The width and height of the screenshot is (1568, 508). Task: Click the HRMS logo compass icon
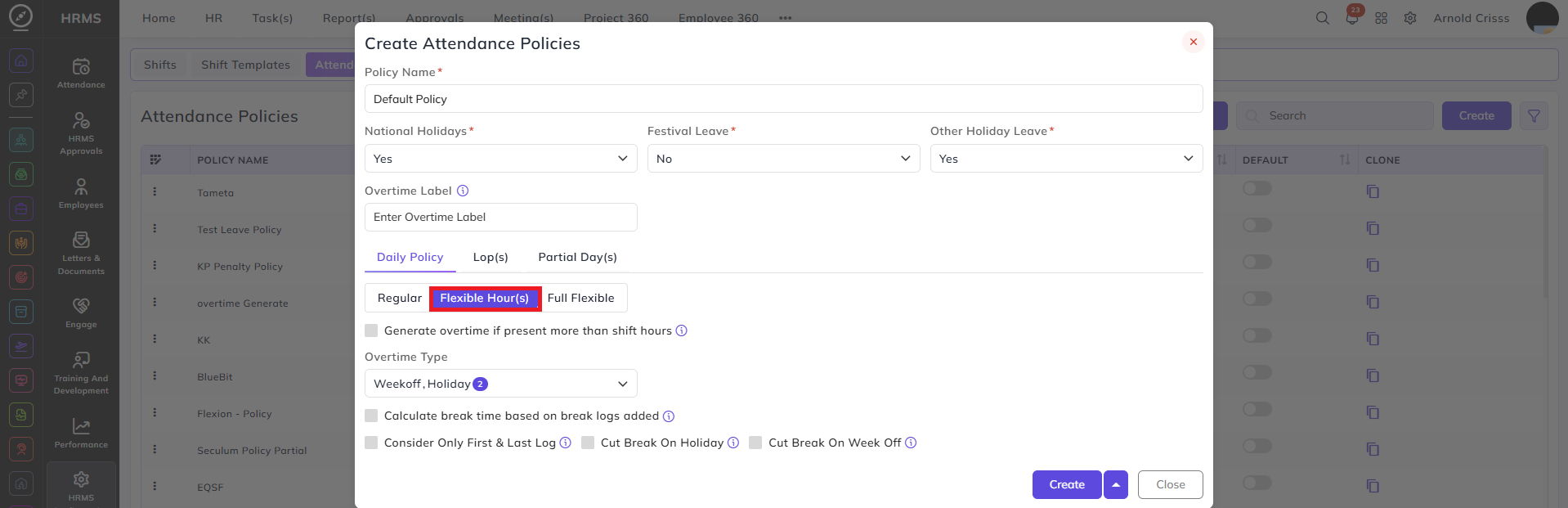20,16
